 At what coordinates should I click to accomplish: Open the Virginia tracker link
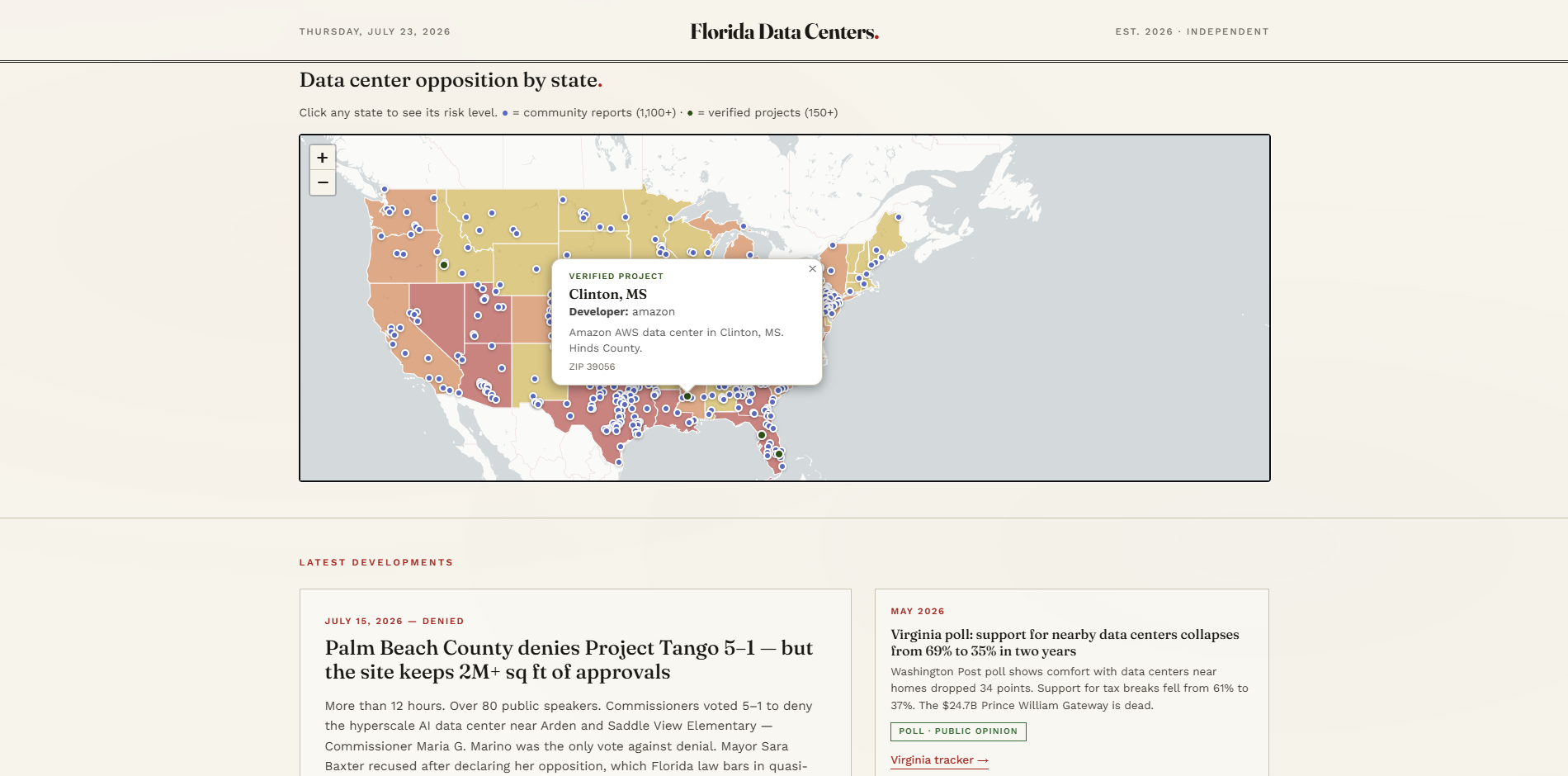(x=939, y=760)
